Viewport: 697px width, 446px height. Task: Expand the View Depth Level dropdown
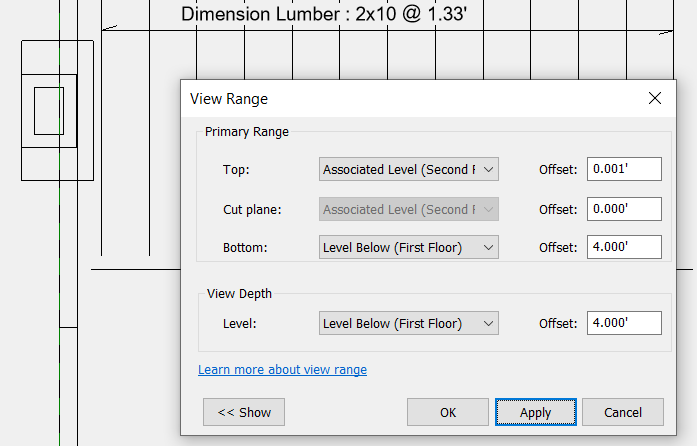click(x=408, y=324)
